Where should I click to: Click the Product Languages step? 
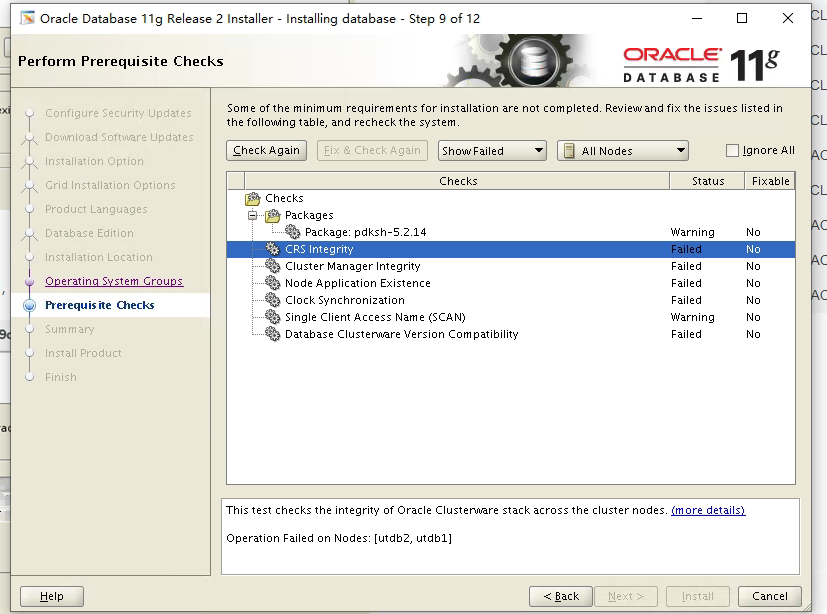[96, 209]
